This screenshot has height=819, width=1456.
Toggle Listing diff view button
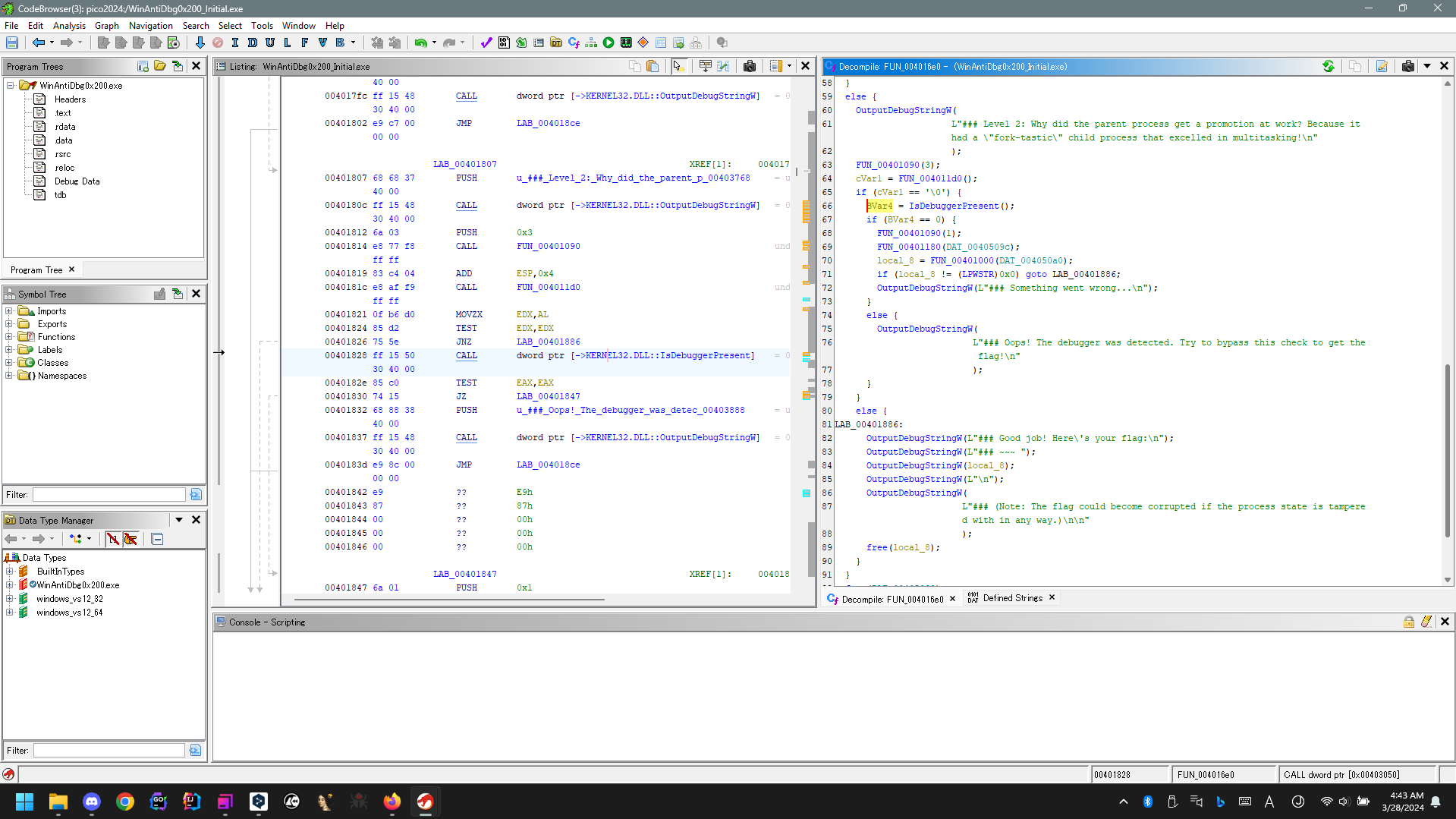pyautogui.click(x=723, y=66)
